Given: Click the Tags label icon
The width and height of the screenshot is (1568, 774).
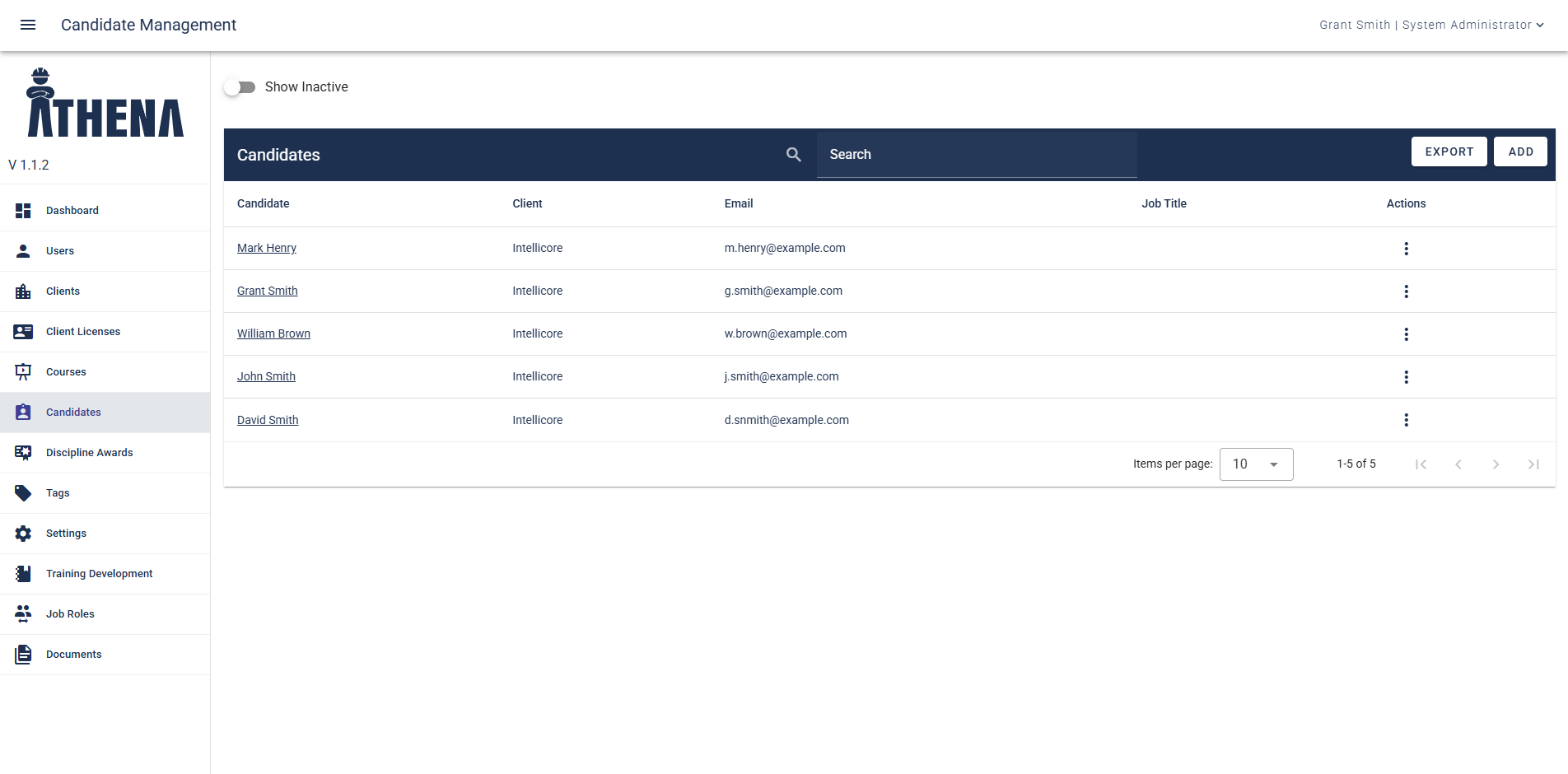Looking at the screenshot, I should (x=23, y=493).
